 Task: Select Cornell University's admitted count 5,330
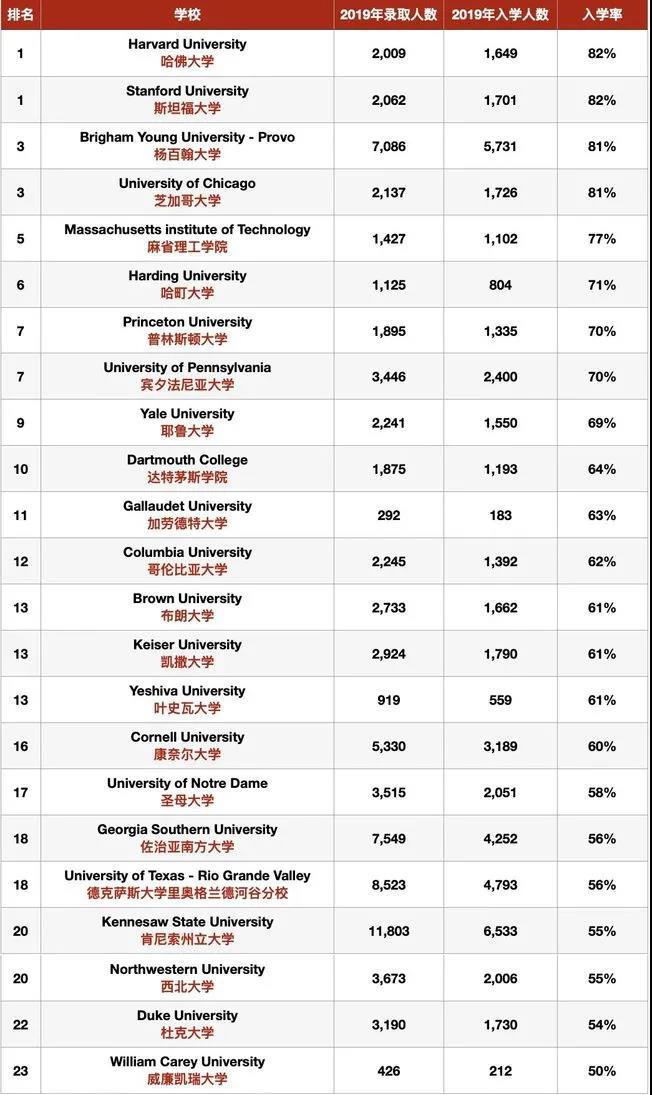click(x=389, y=746)
